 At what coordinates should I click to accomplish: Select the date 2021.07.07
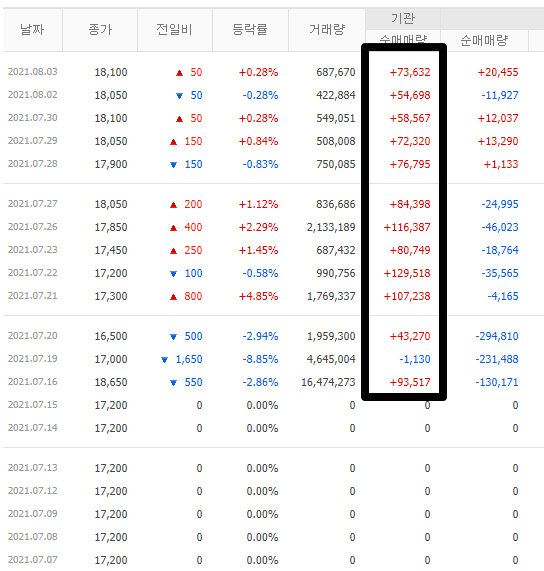[33, 559]
